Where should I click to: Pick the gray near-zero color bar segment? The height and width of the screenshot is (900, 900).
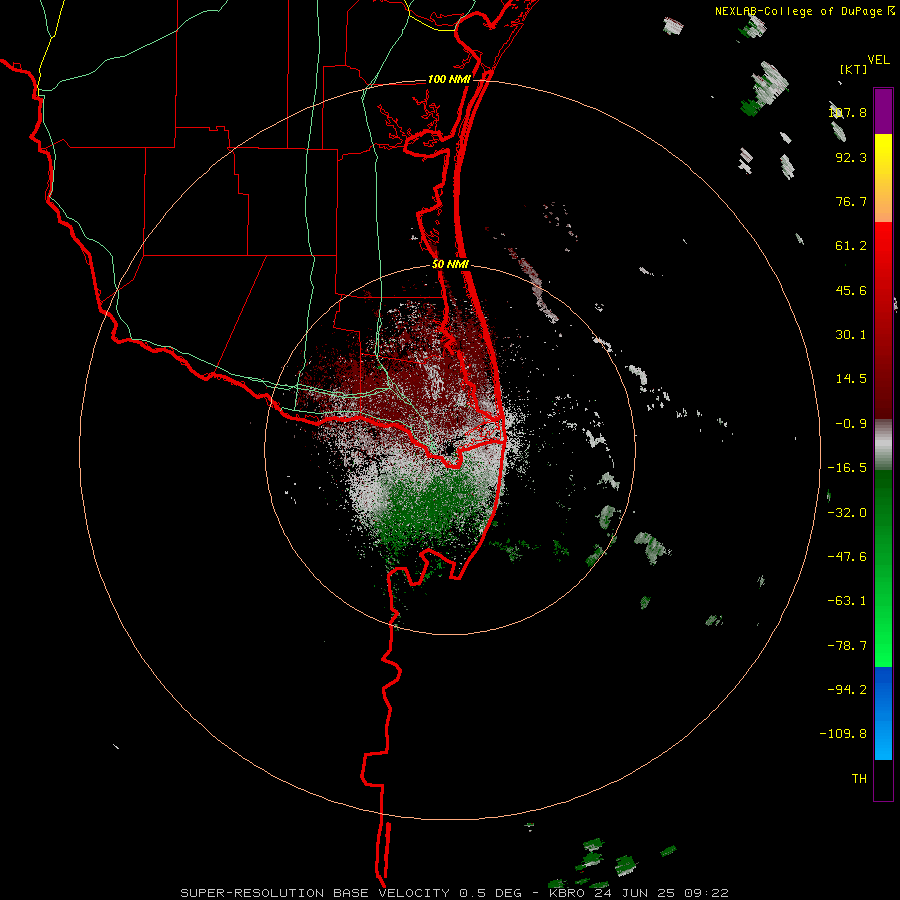click(883, 445)
